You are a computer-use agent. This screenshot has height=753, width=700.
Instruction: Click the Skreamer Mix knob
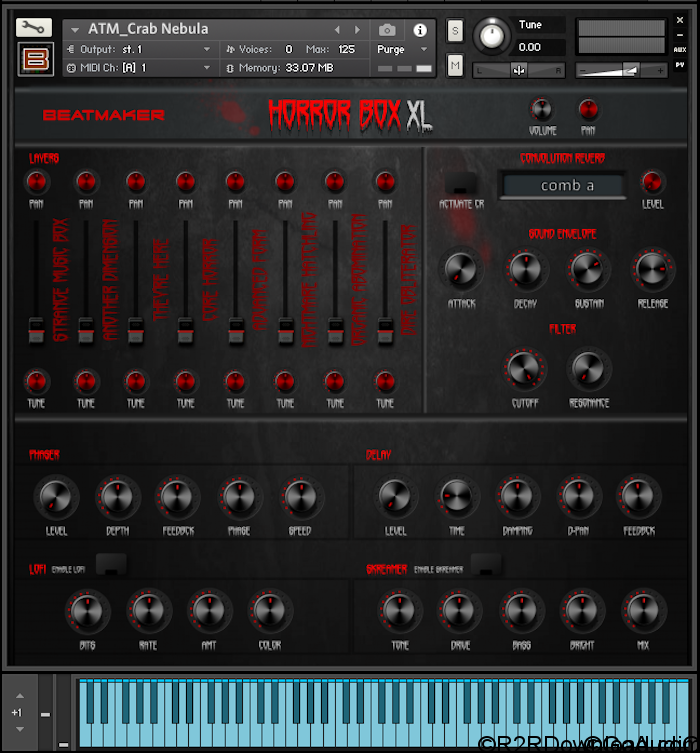point(643,611)
